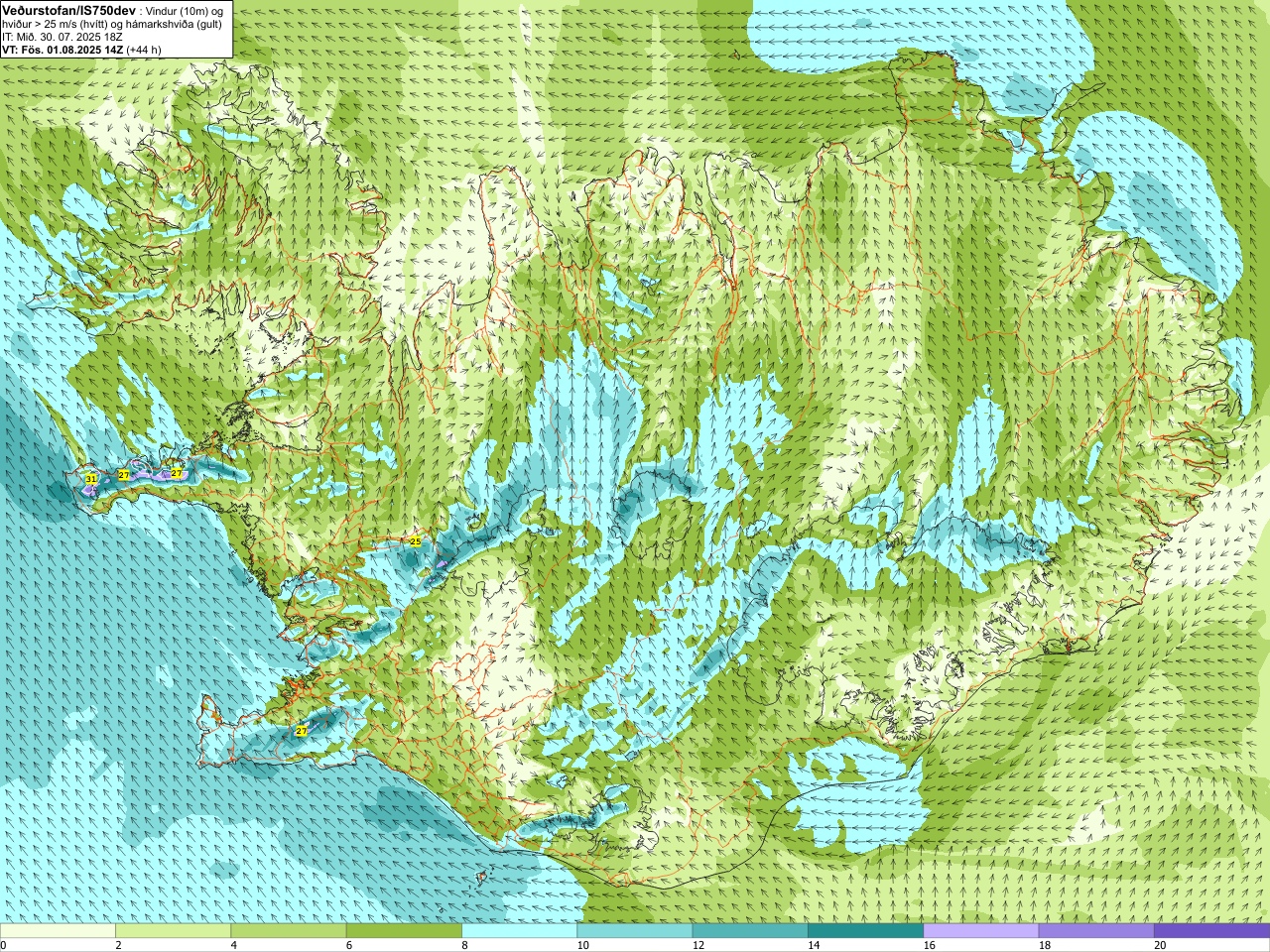
Task: Pick the 12–14 m/s teal legend swatch
Action: [750, 931]
